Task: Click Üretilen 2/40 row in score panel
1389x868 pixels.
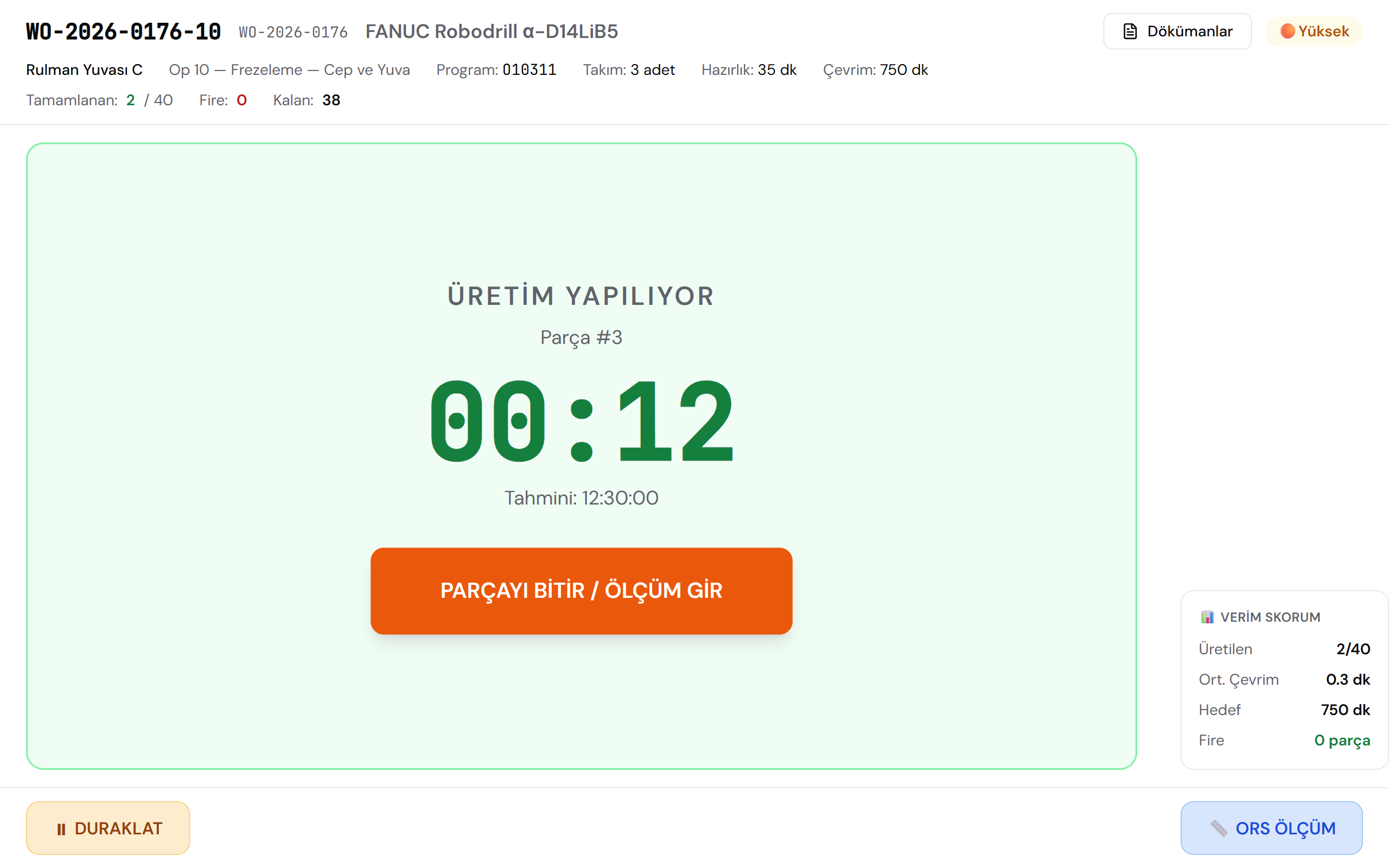Action: (x=1284, y=649)
